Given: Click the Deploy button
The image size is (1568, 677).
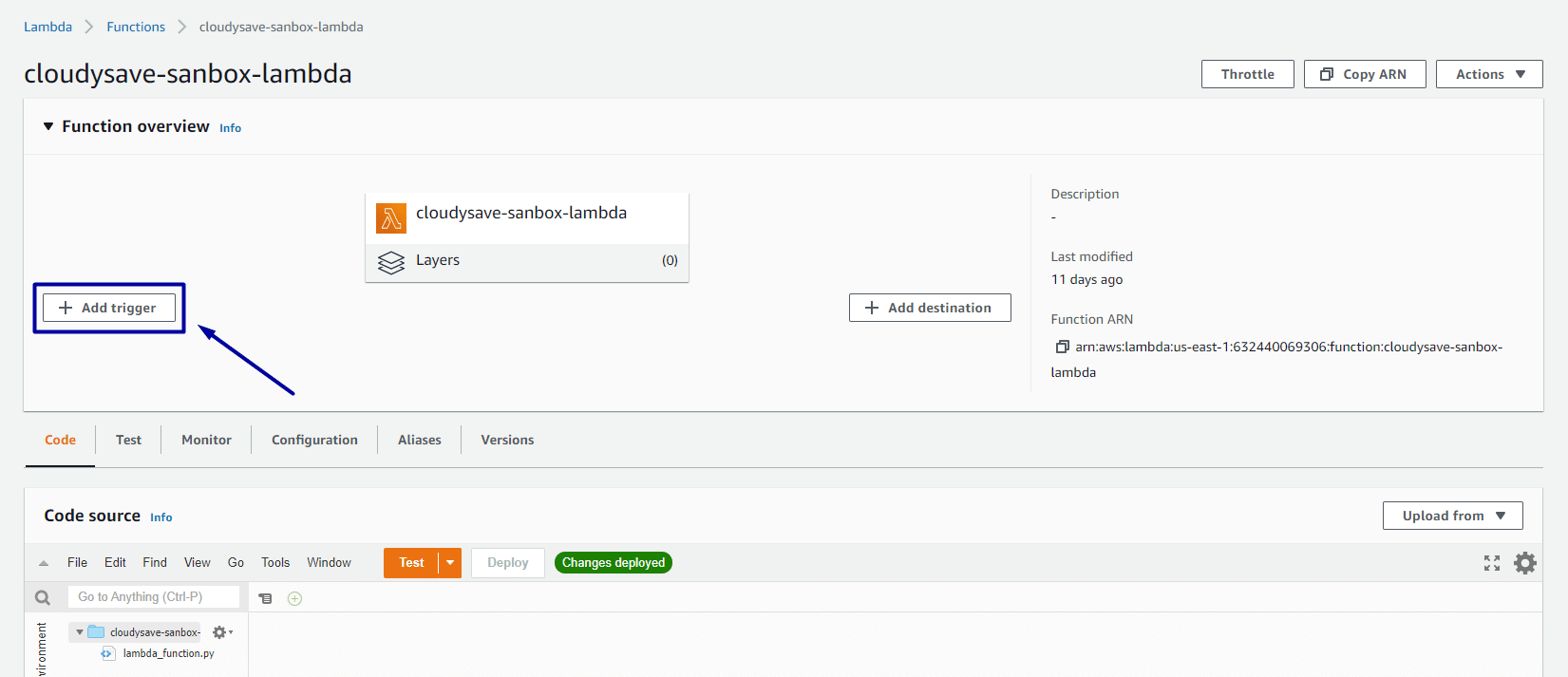Looking at the screenshot, I should click(508, 563).
